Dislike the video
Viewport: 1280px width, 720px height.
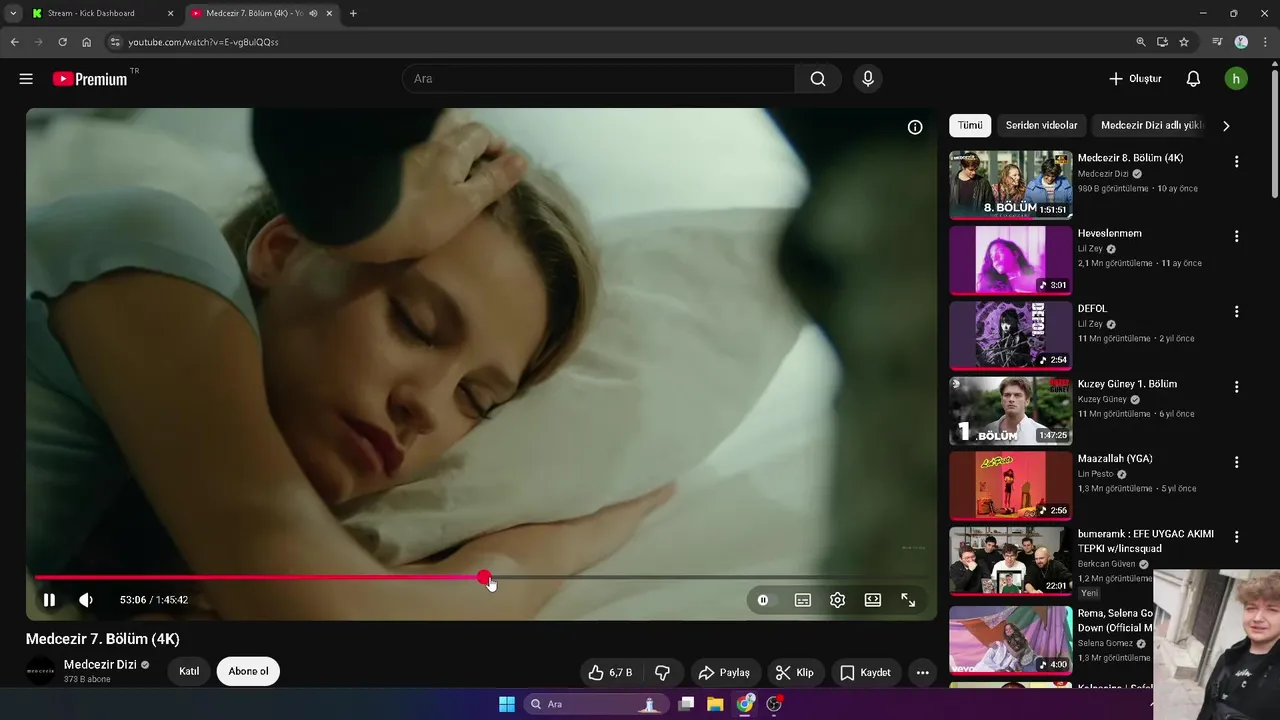tap(662, 672)
